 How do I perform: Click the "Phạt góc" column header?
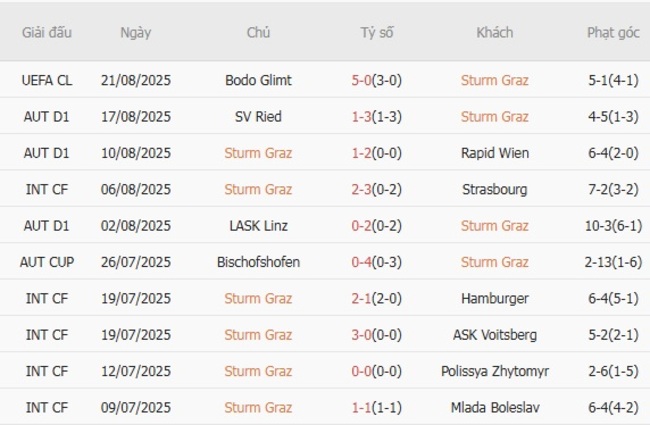[x=612, y=32]
